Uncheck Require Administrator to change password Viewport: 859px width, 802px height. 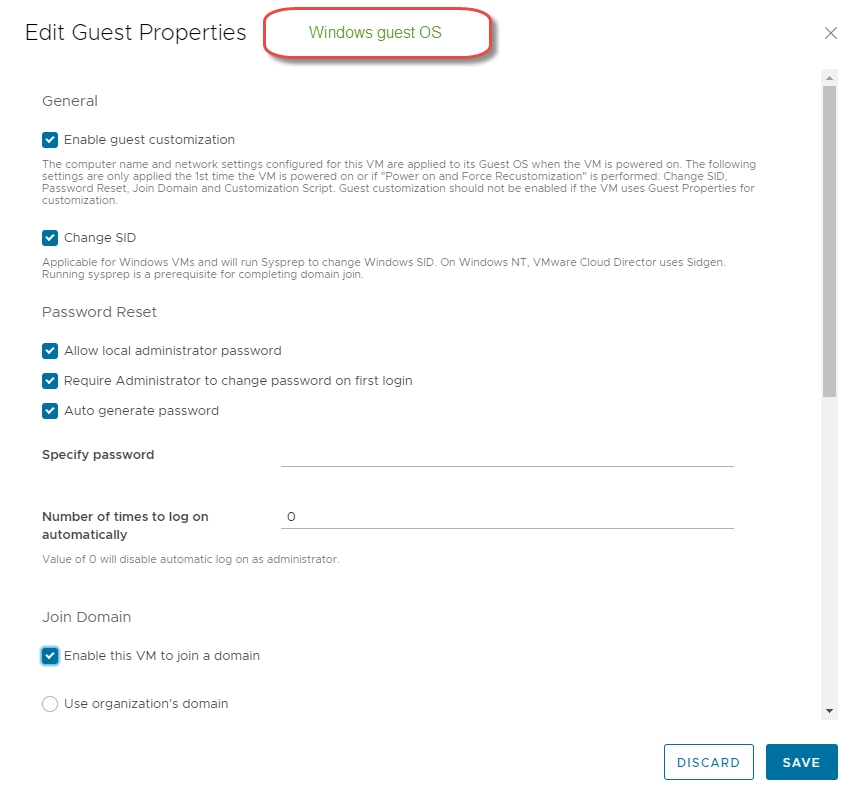50,381
